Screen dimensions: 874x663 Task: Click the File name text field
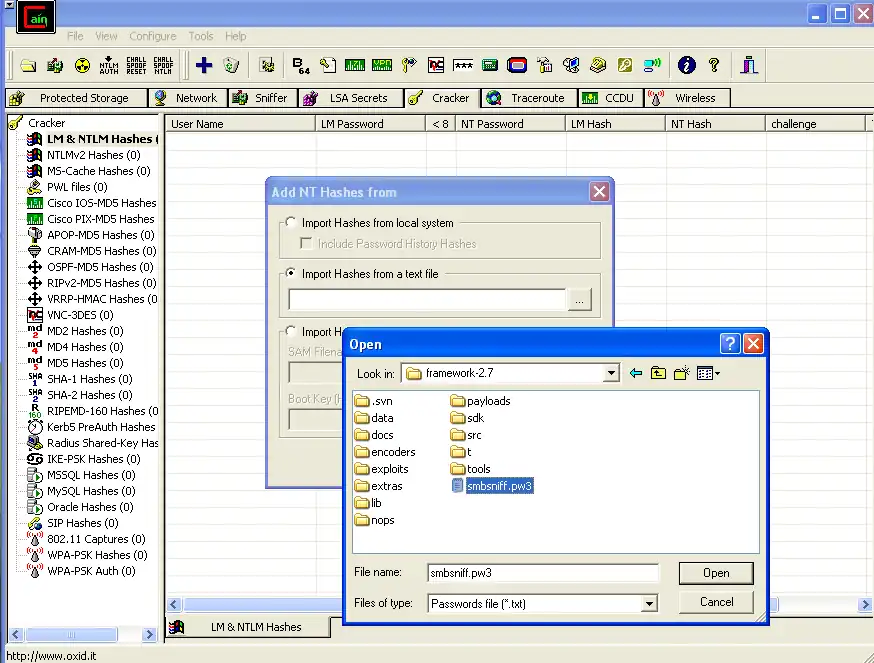541,573
